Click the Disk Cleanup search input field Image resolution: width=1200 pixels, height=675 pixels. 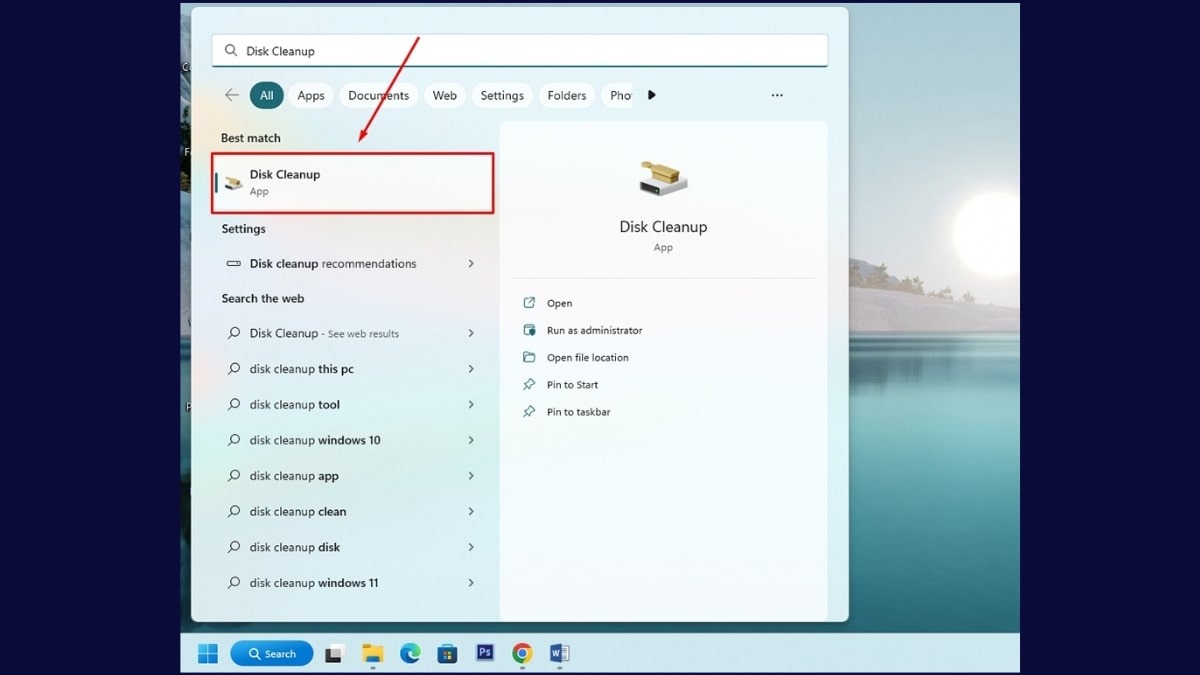(x=519, y=51)
